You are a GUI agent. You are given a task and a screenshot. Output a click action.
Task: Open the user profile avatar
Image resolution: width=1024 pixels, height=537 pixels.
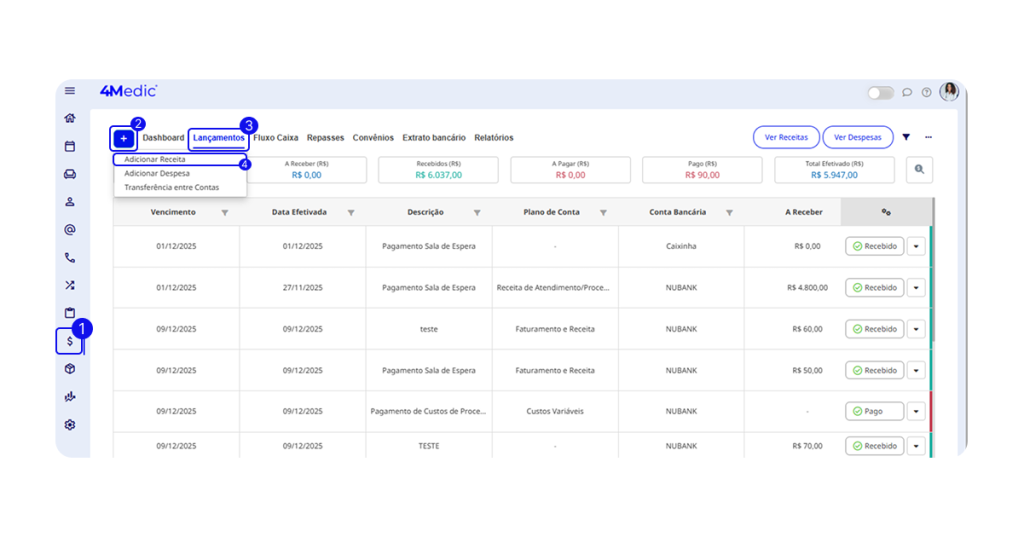[948, 92]
